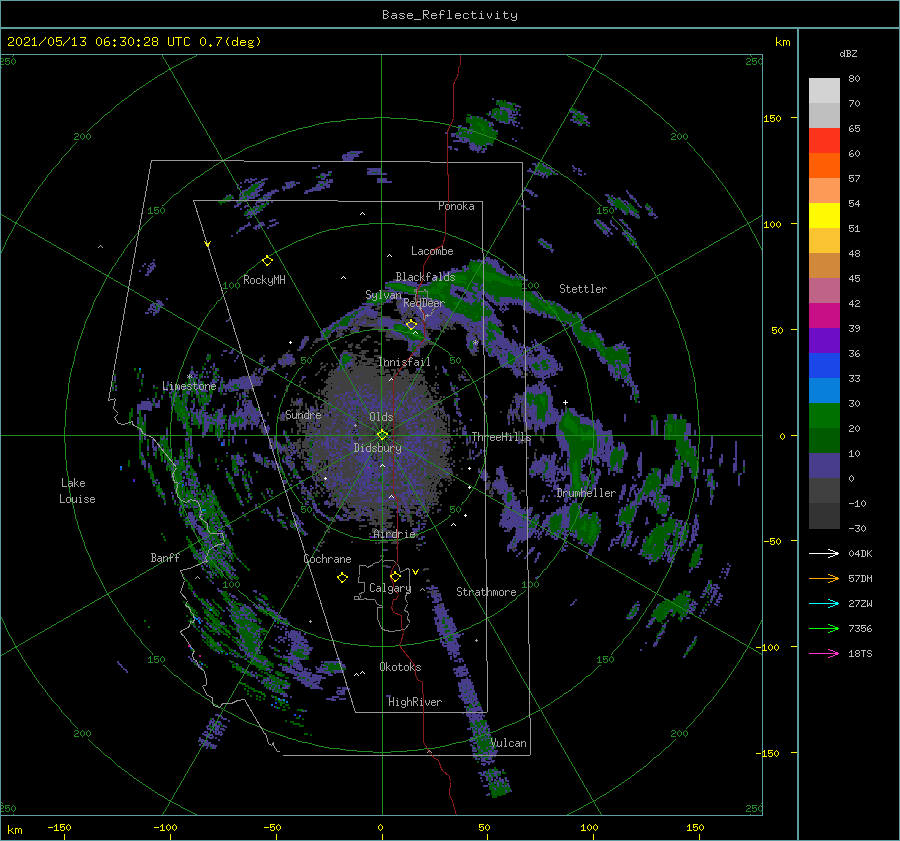Click the Vulcan town label

click(x=508, y=743)
